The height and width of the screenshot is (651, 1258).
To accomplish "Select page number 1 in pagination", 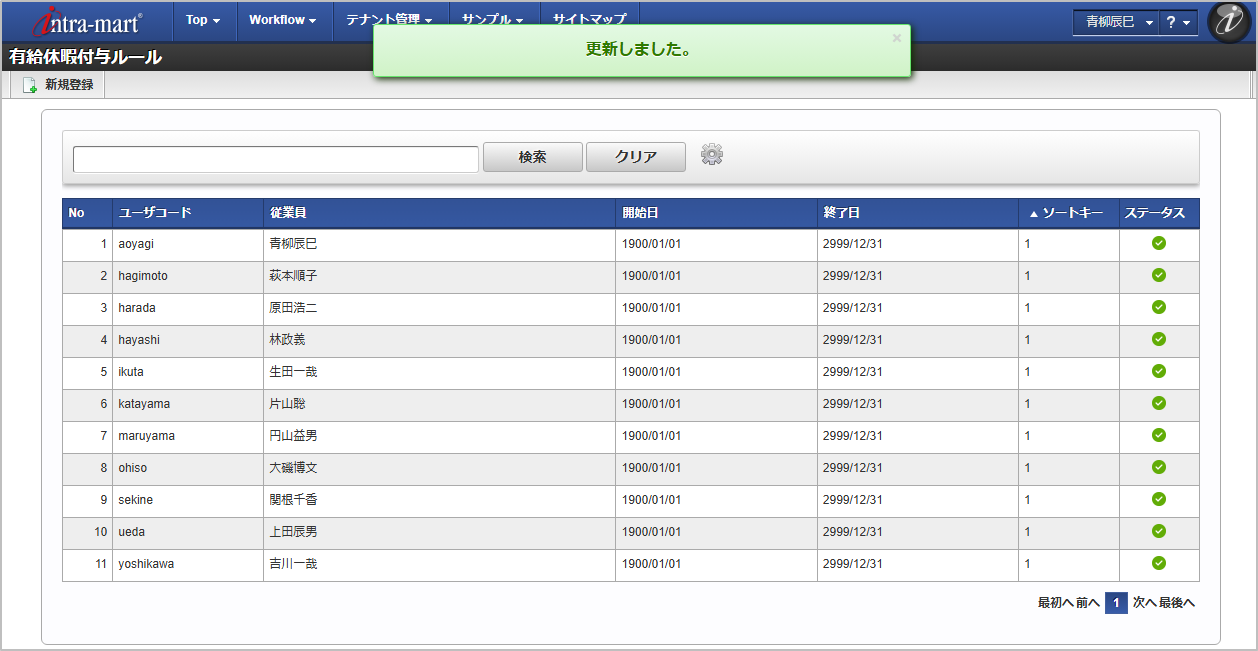I will pos(1116,603).
